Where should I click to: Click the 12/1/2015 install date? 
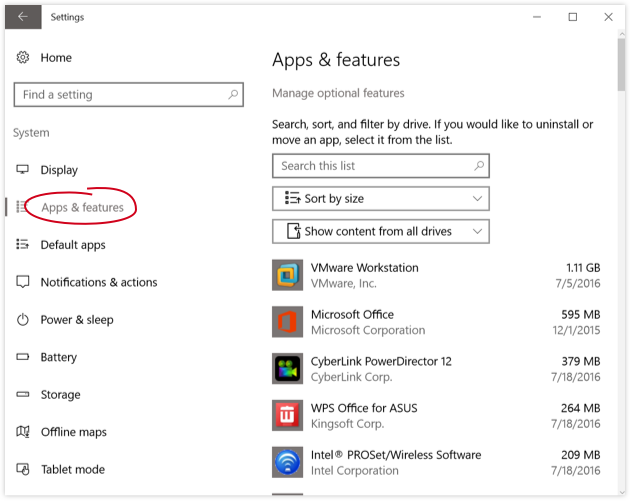pyautogui.click(x=576, y=330)
